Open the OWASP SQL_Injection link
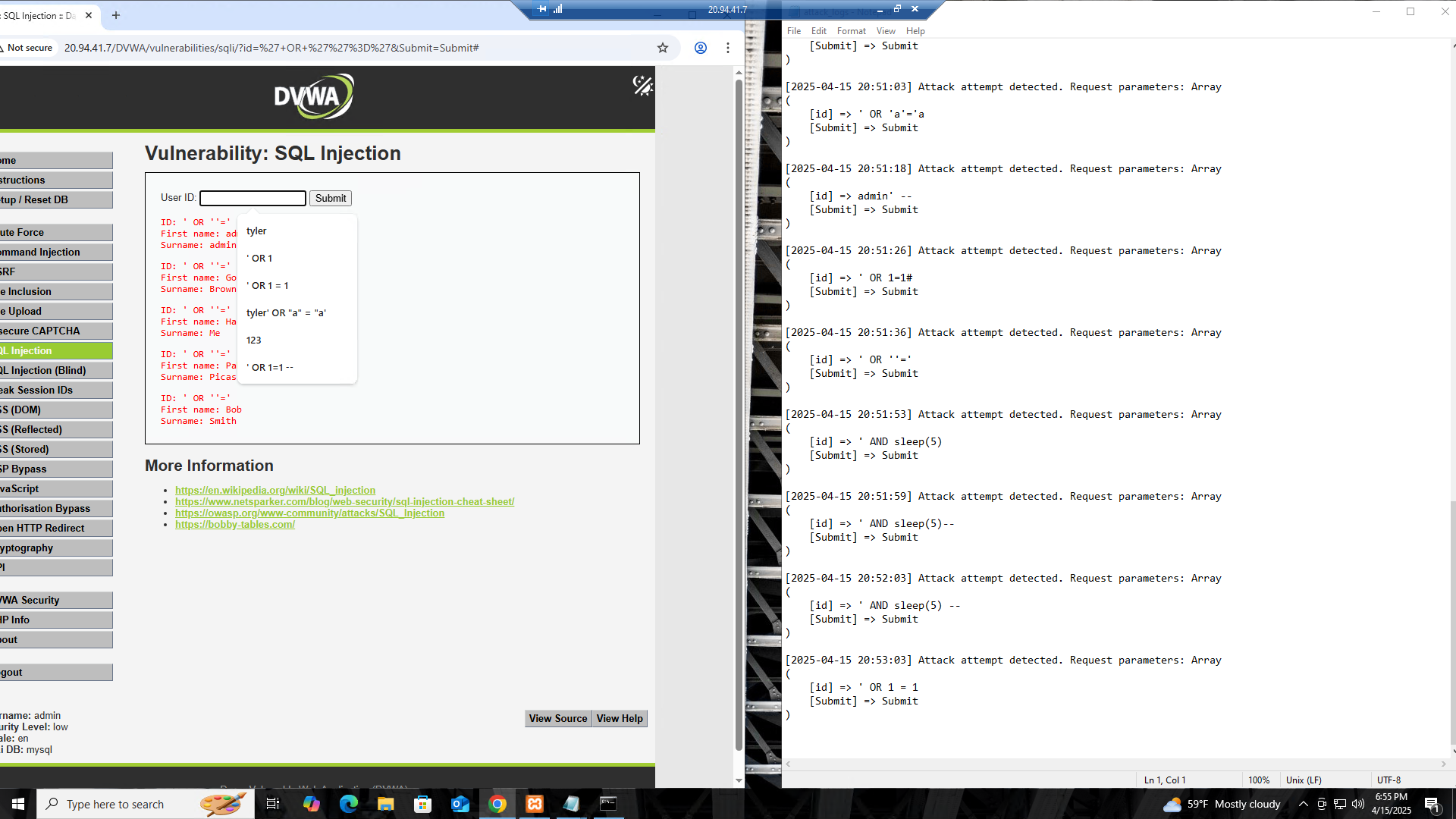 click(309, 513)
